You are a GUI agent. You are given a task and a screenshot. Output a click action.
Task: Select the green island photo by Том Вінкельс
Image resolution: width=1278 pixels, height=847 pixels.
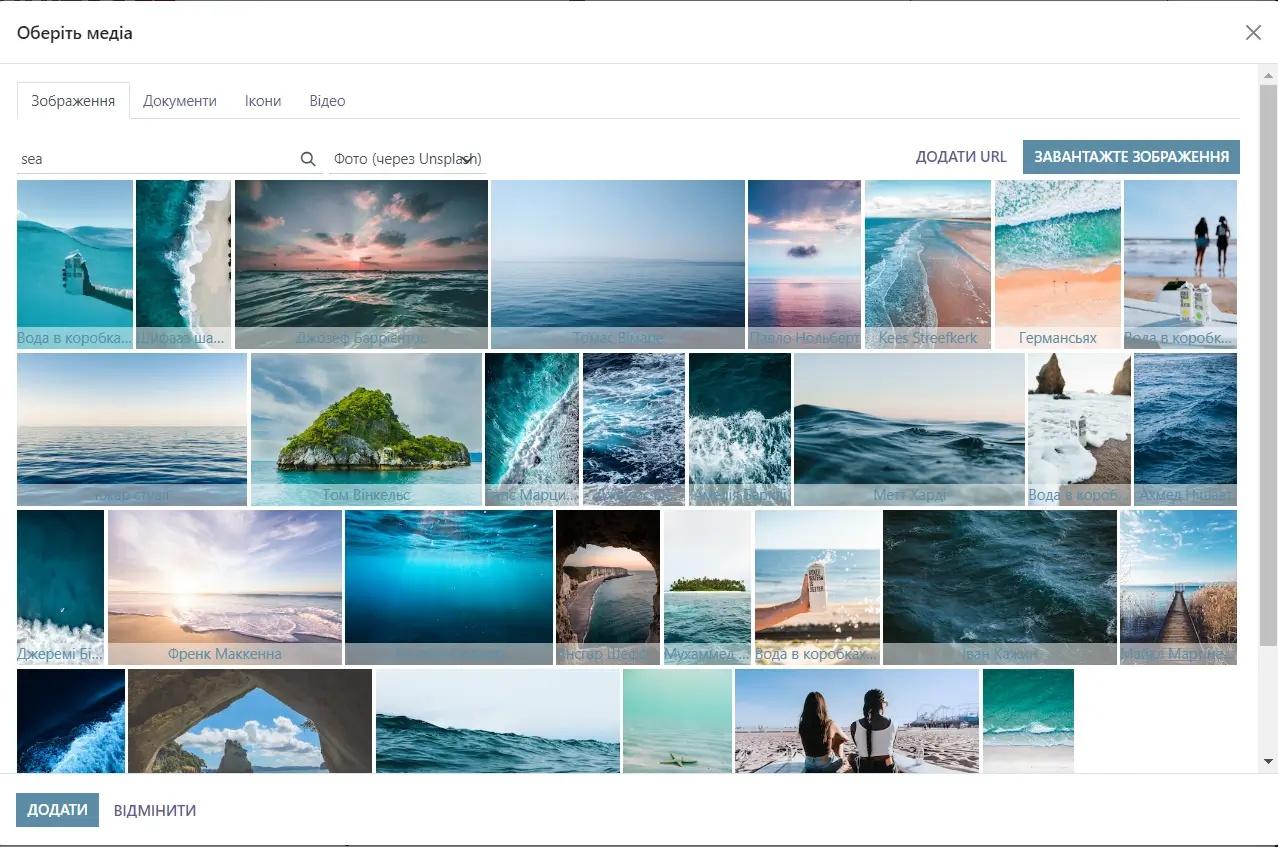pyautogui.click(x=366, y=428)
